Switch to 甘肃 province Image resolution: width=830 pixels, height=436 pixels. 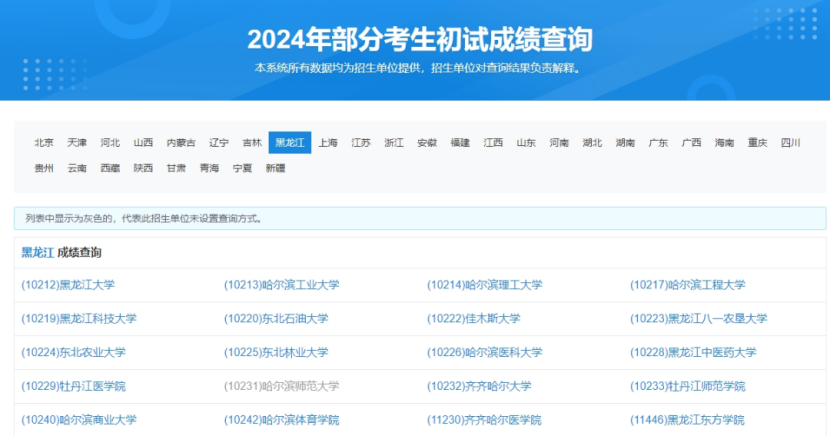point(176,168)
